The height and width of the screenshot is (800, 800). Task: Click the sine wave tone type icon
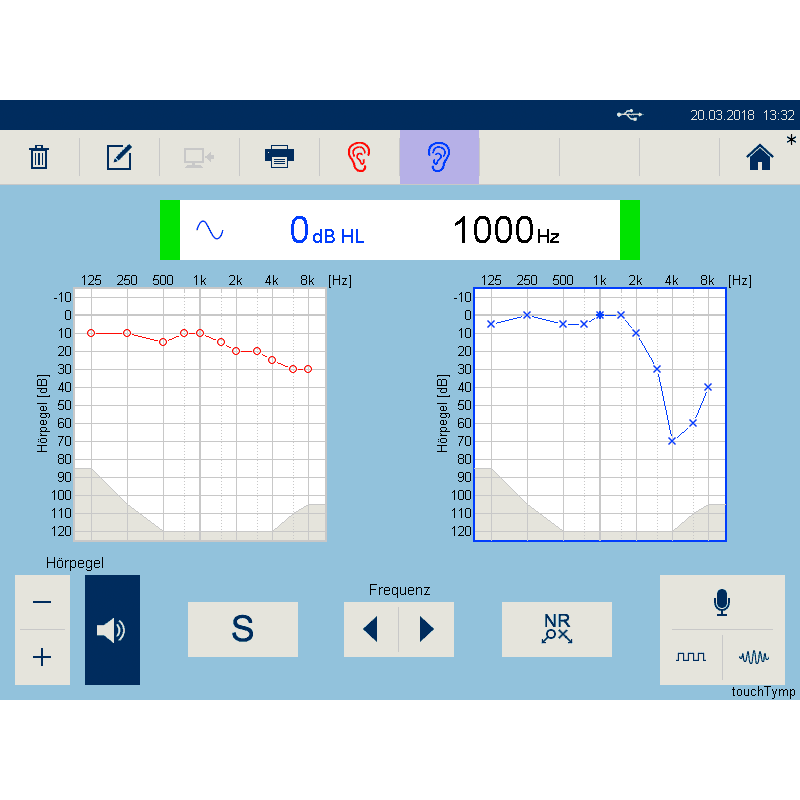pos(210,230)
